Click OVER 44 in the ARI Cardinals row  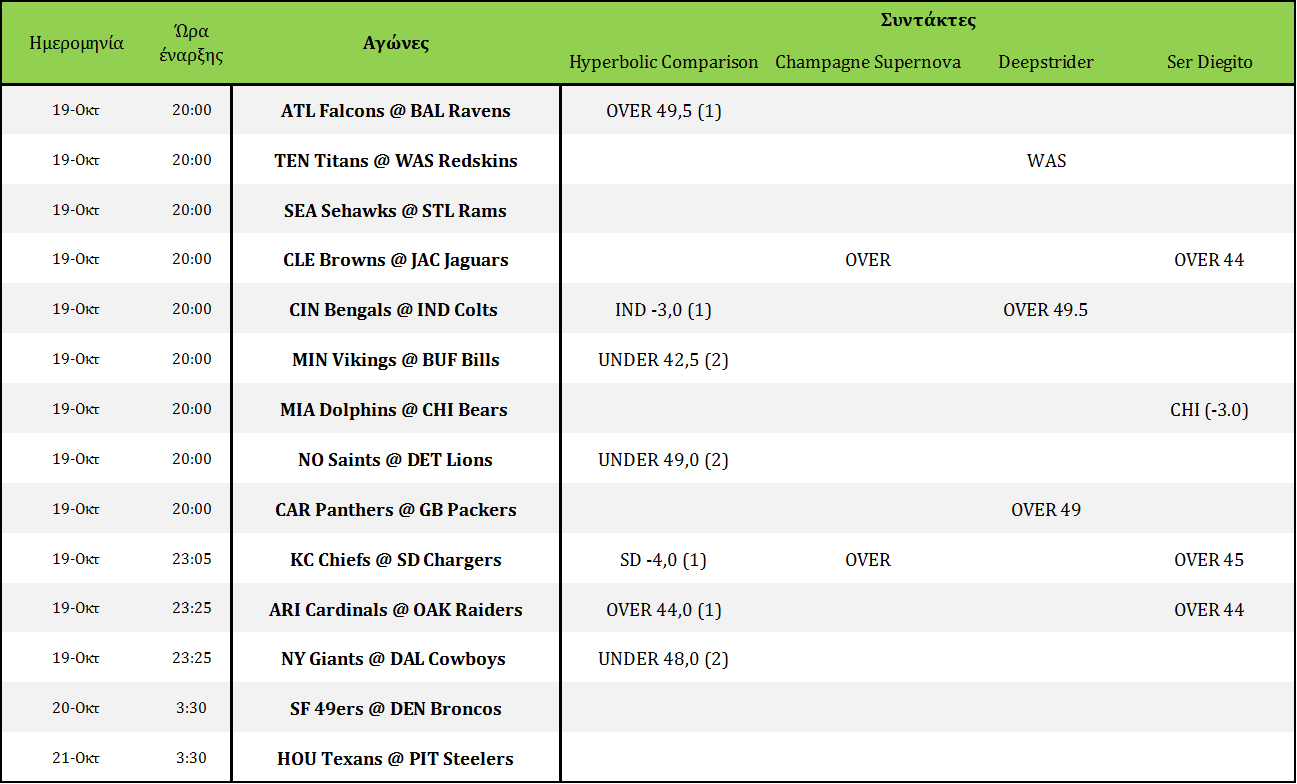[1210, 610]
